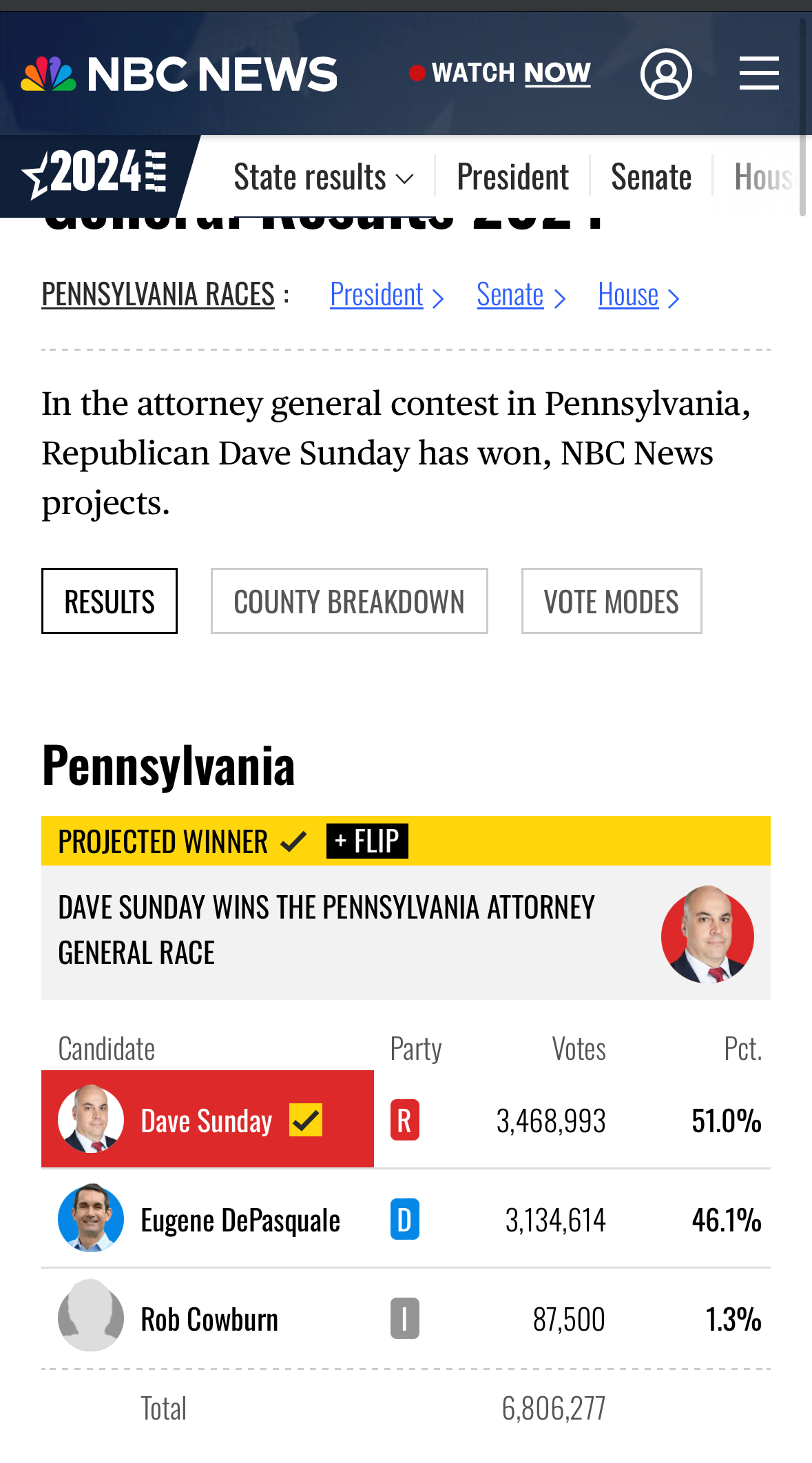Viewport: 812px width, 1463px height.
Task: Click Eugene DePasquale's candidate photo
Action: pos(91,1218)
